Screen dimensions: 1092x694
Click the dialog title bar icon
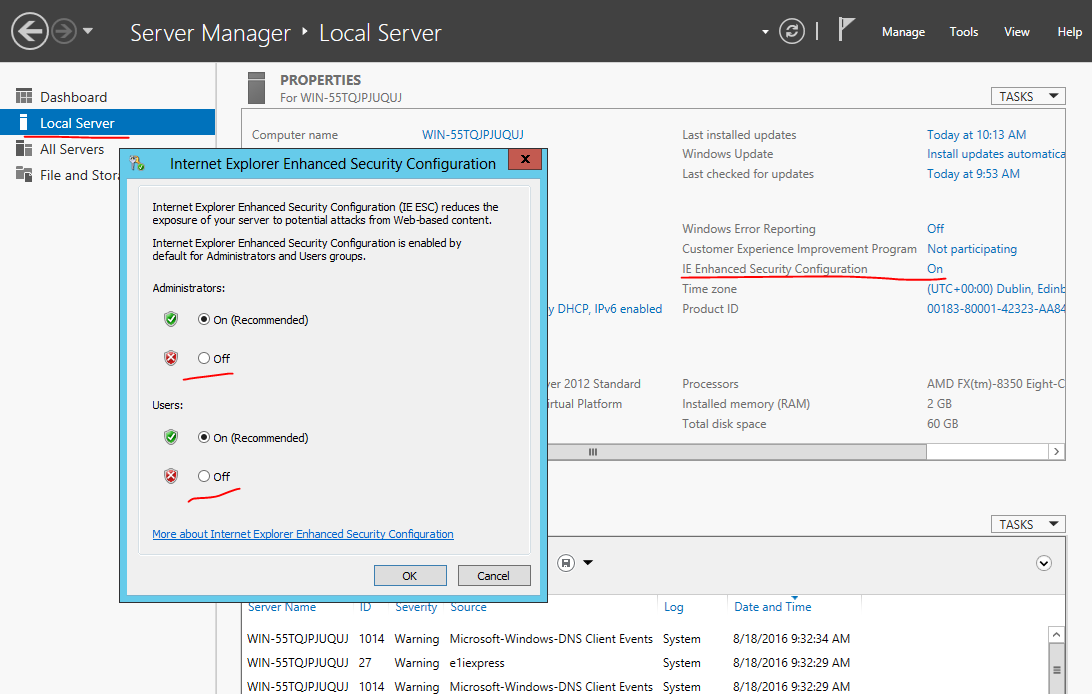137,164
